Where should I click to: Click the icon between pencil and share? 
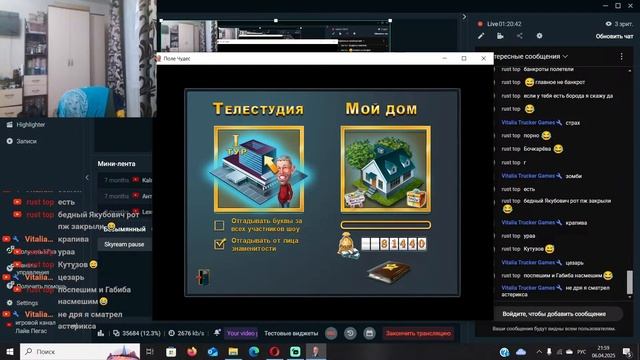pyautogui.click(x=500, y=36)
